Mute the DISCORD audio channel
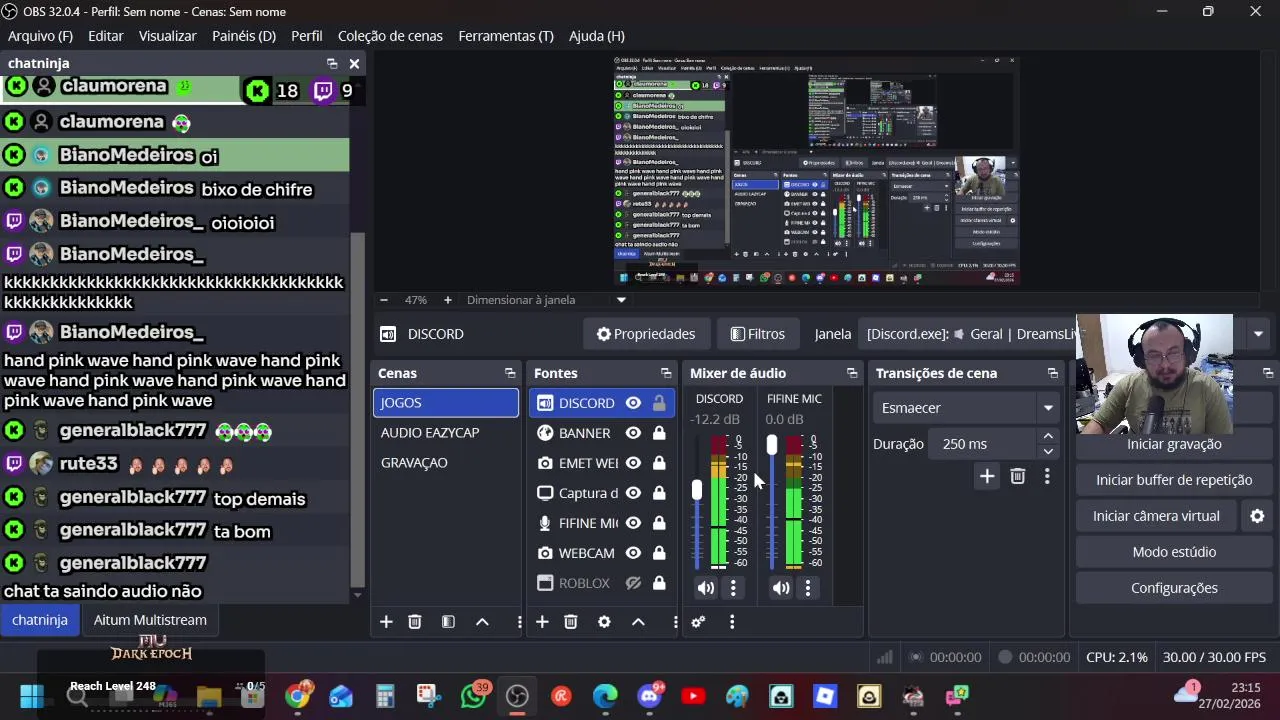The height and width of the screenshot is (720, 1280). (x=706, y=588)
